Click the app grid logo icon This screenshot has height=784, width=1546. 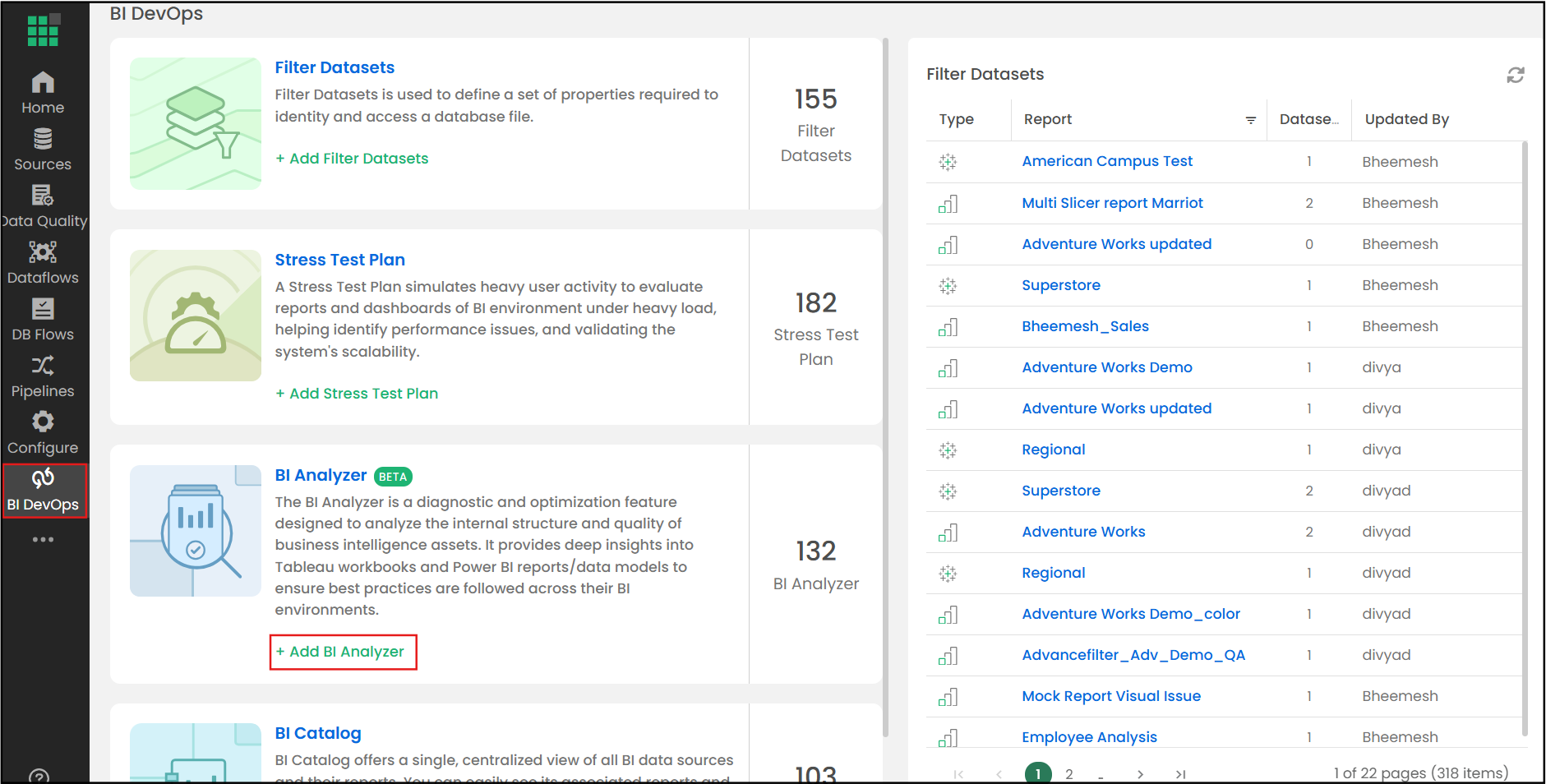43,30
